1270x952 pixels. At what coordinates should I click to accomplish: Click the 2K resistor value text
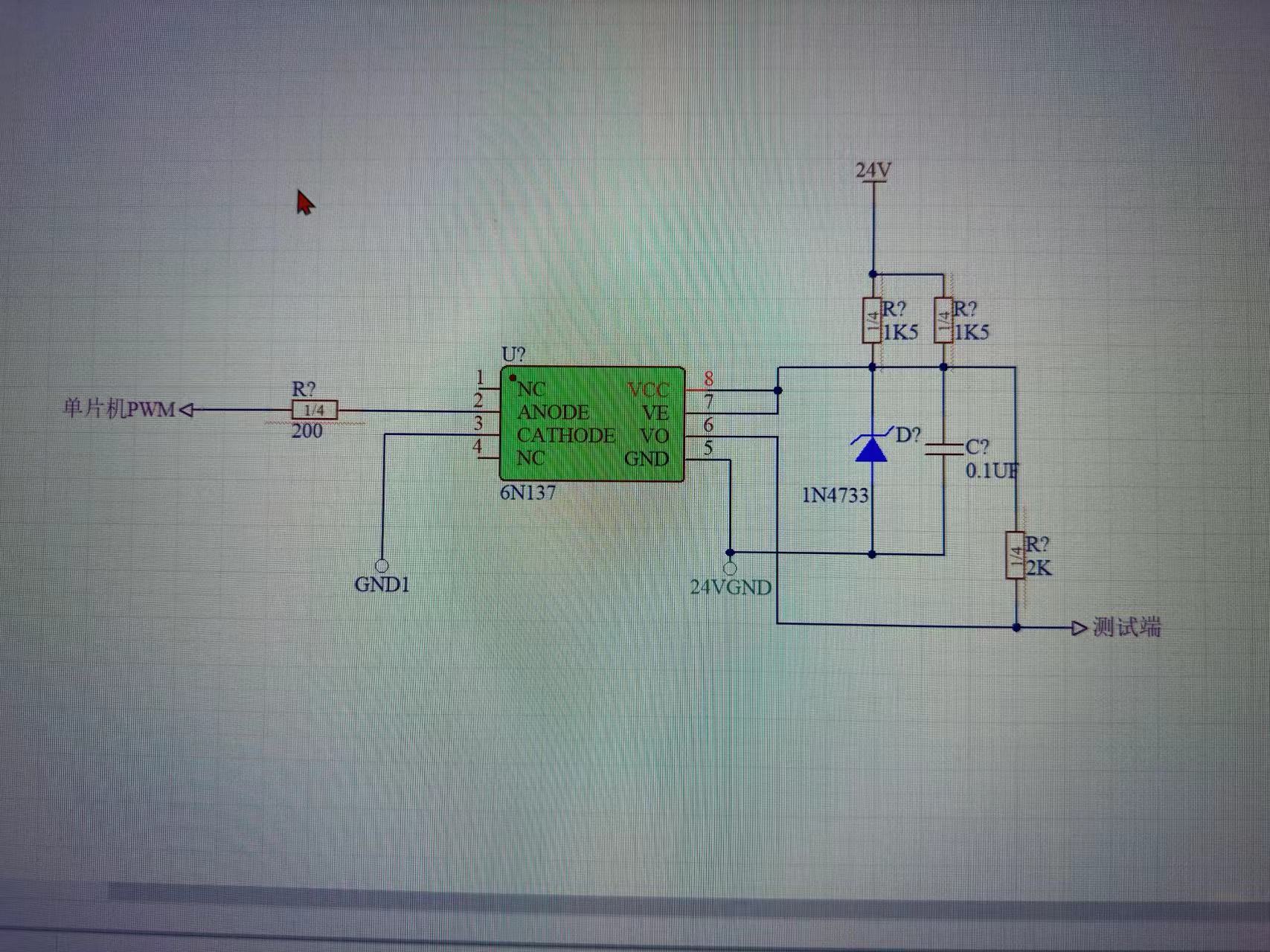[x=1038, y=568]
